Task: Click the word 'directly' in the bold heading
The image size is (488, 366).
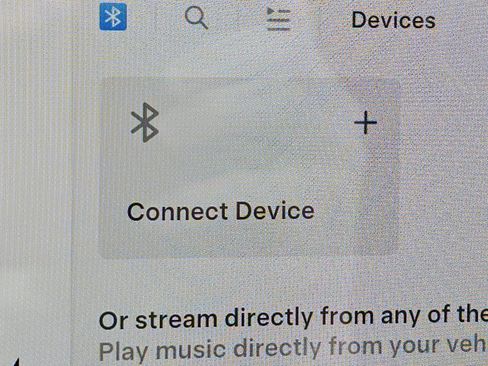Action: tap(269, 317)
